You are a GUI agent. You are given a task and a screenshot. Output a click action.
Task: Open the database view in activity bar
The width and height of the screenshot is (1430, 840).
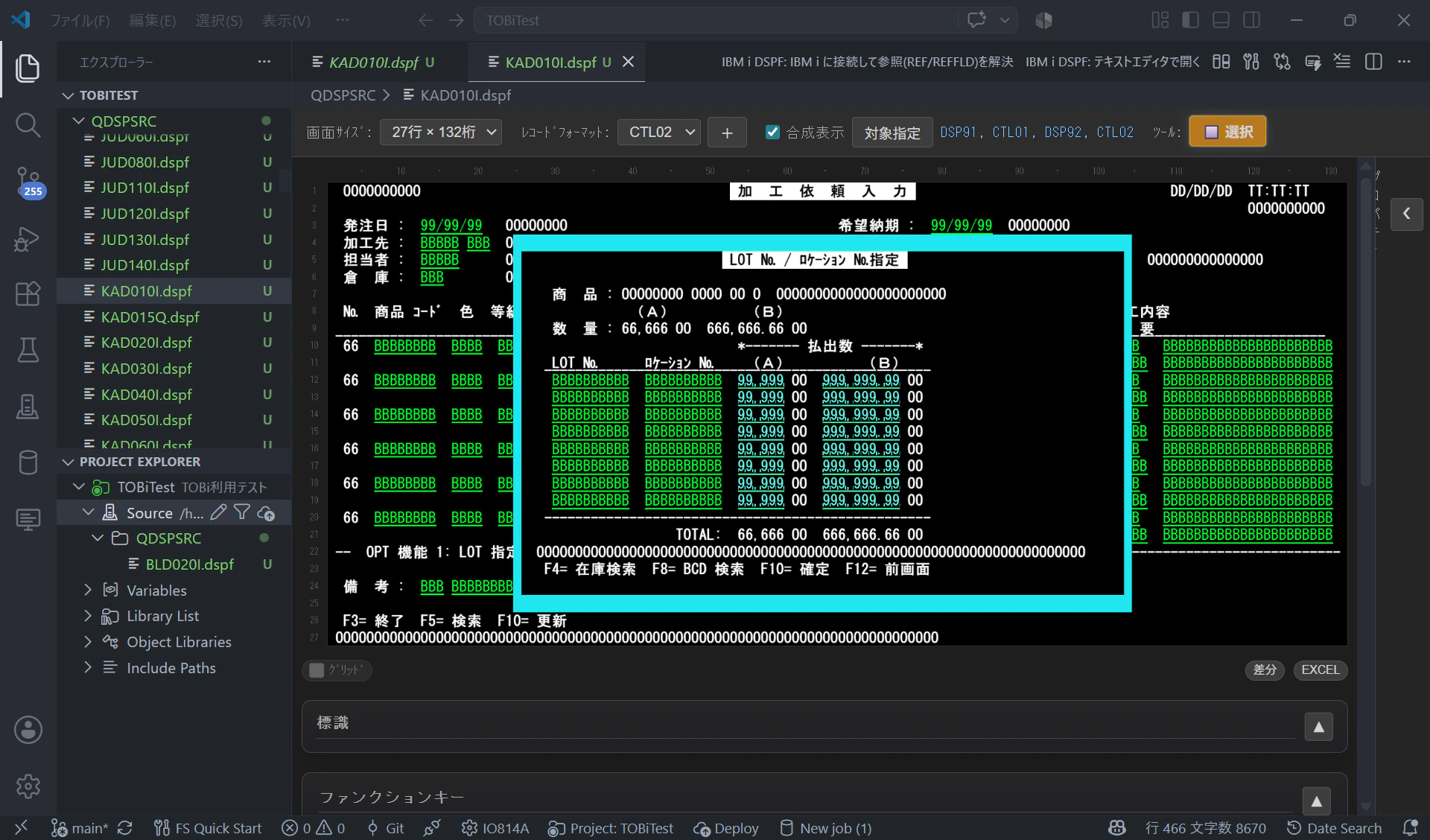[x=28, y=462]
